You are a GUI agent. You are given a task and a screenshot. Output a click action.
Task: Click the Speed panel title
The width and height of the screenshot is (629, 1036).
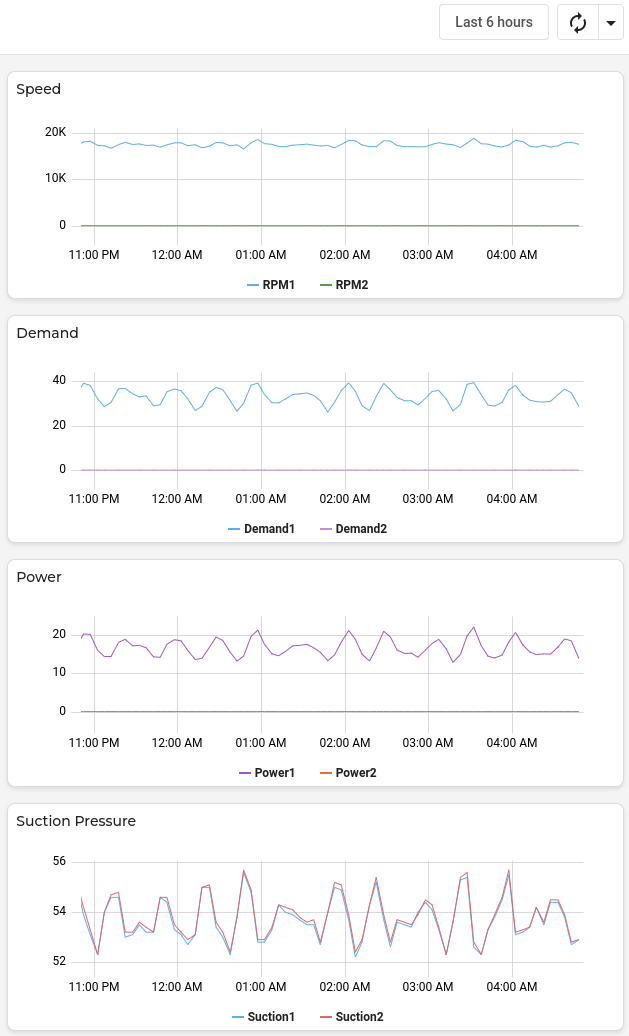point(38,89)
